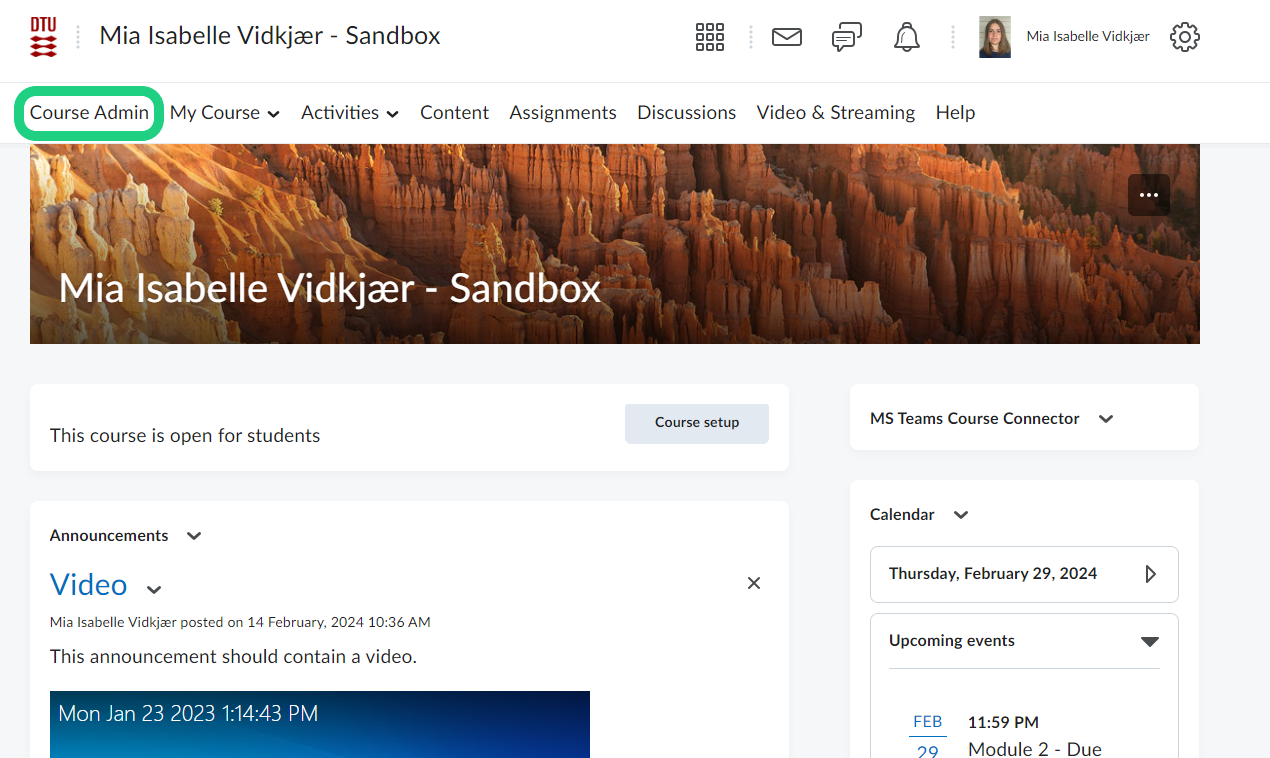Click the DTU logo in header
Screen dimensions: 1270x758
(x=43, y=37)
